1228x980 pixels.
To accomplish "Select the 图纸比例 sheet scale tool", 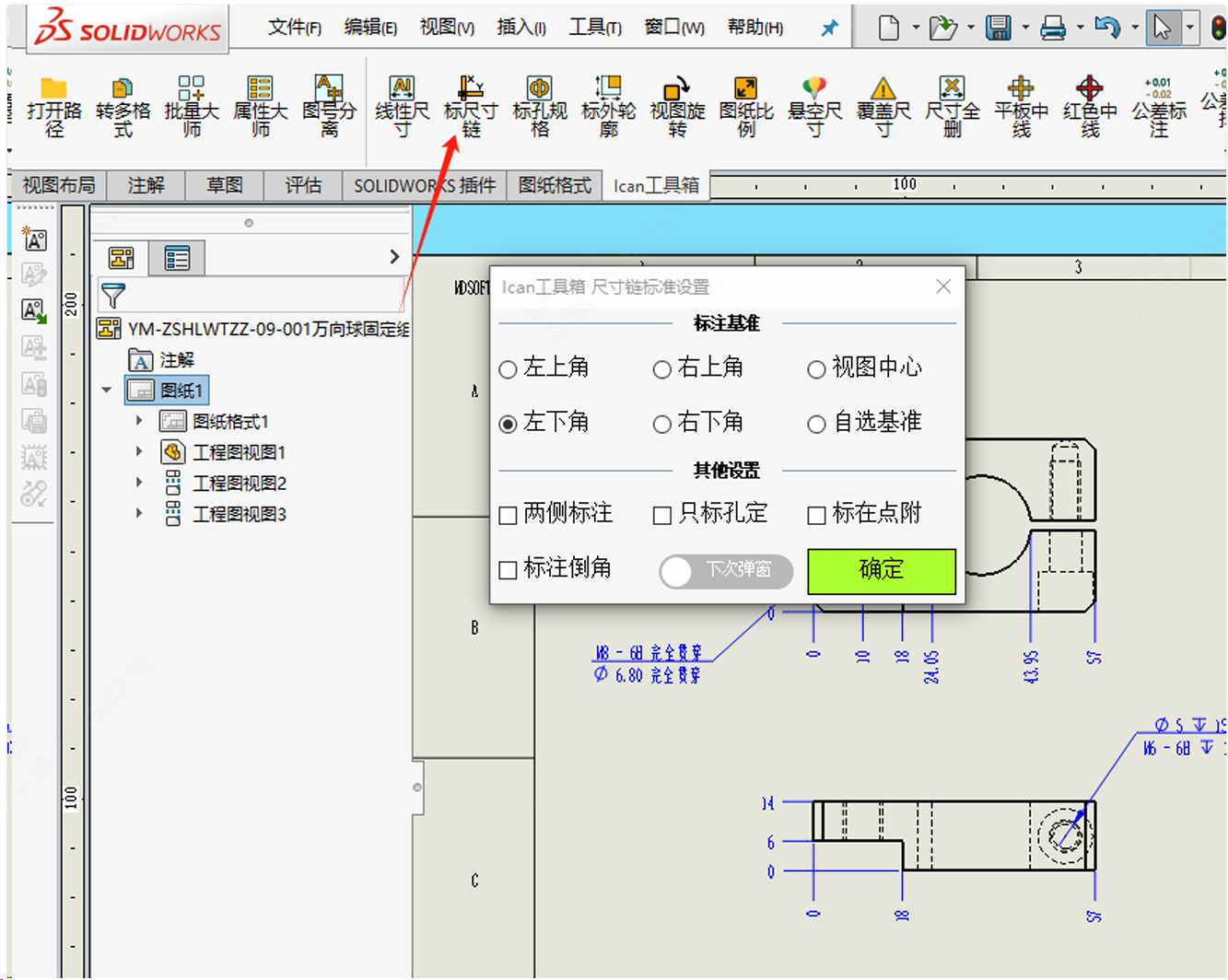I will [x=745, y=106].
